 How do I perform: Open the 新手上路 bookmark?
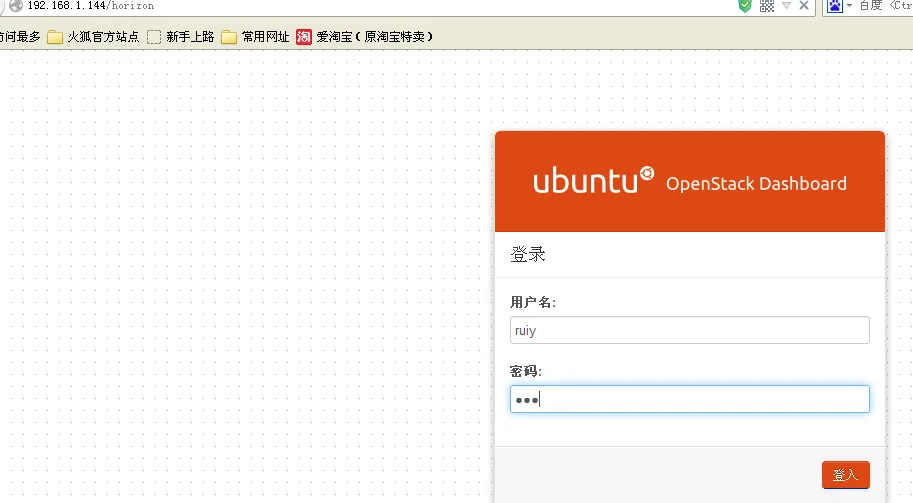(181, 37)
